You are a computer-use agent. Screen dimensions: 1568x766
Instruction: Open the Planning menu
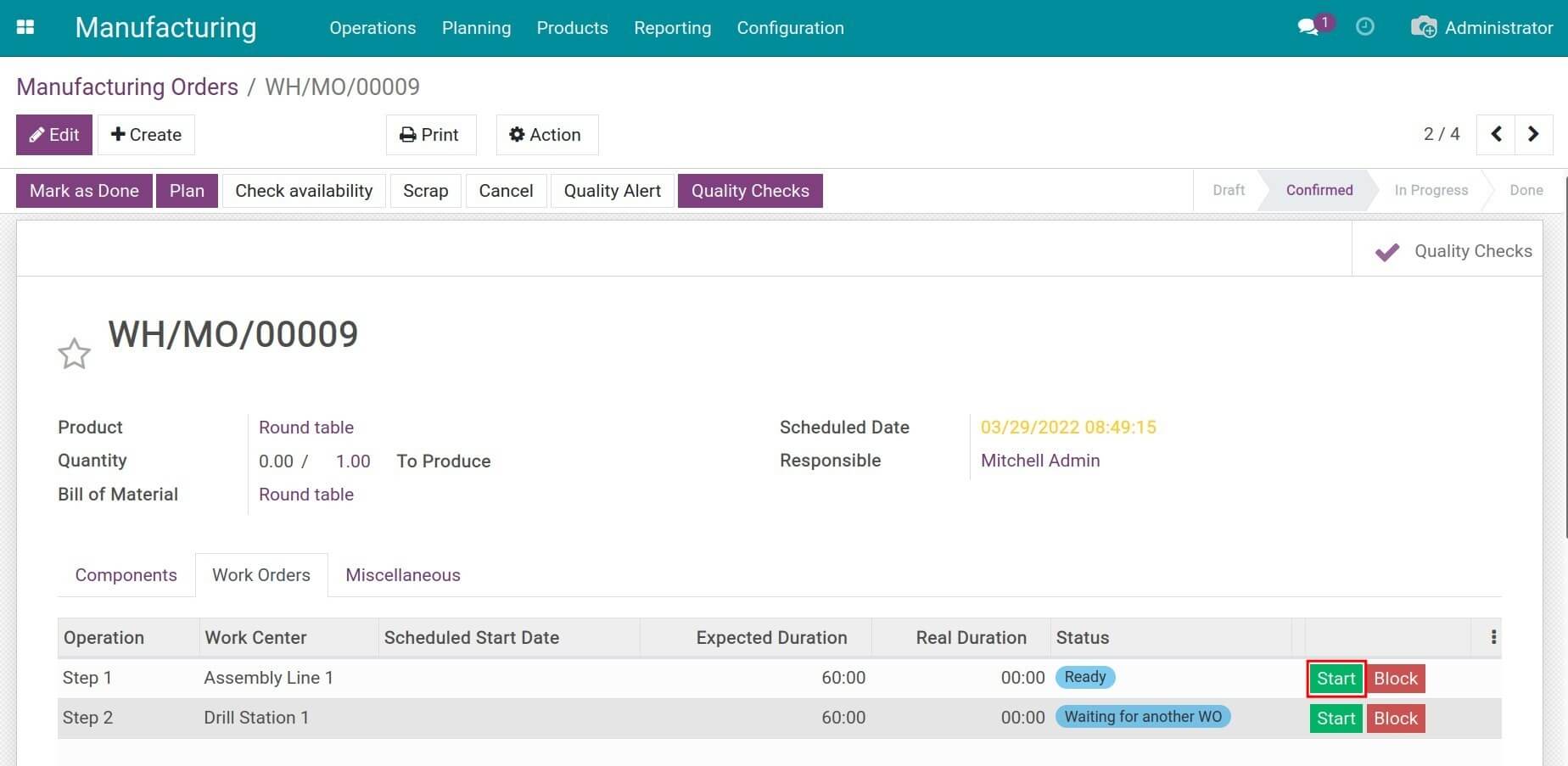(x=476, y=28)
